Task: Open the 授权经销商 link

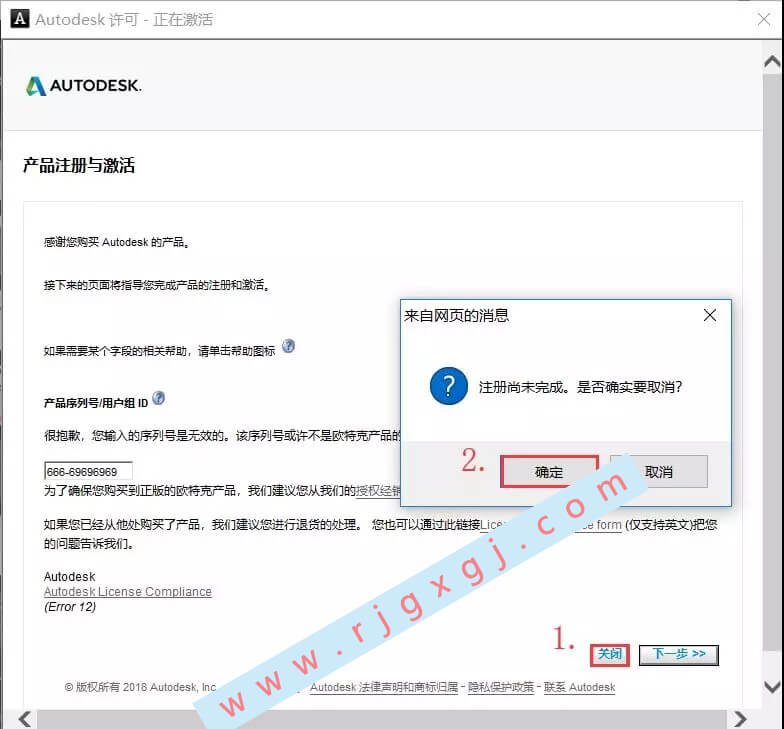Action: (x=378, y=490)
